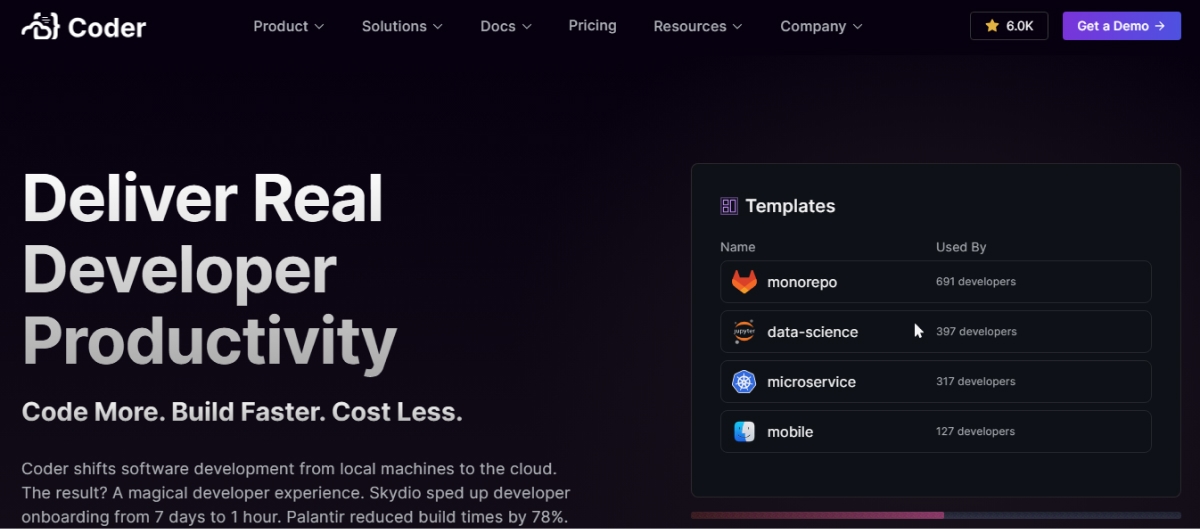The width and height of the screenshot is (1200, 529).
Task: Open the Resources navigation menu
Action: coord(697,26)
